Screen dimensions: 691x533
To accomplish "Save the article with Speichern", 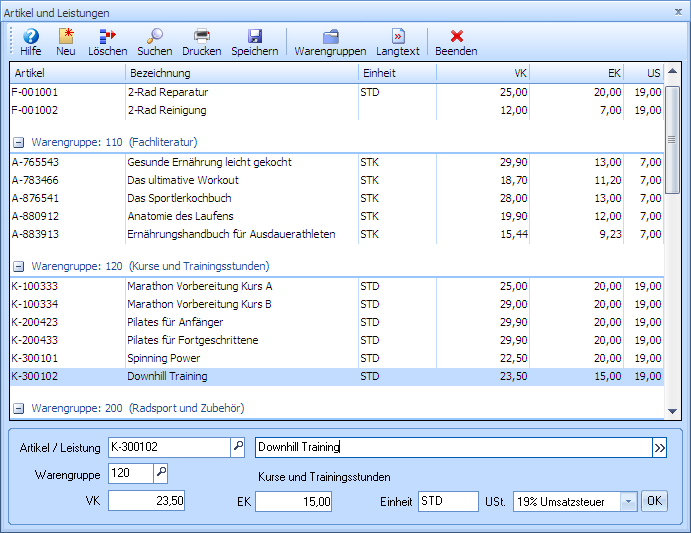I will coord(255,42).
